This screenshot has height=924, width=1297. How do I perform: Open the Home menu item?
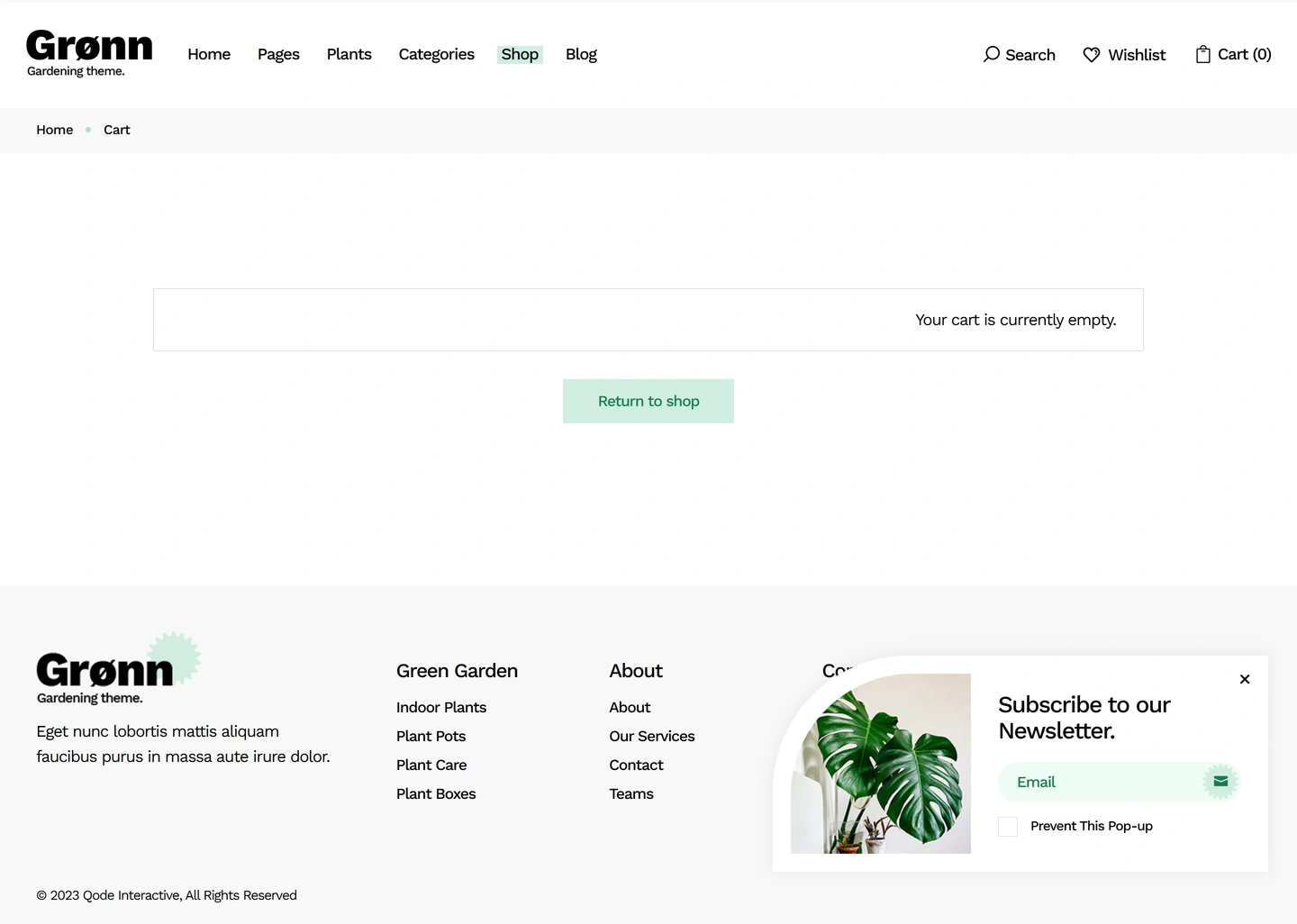click(209, 54)
